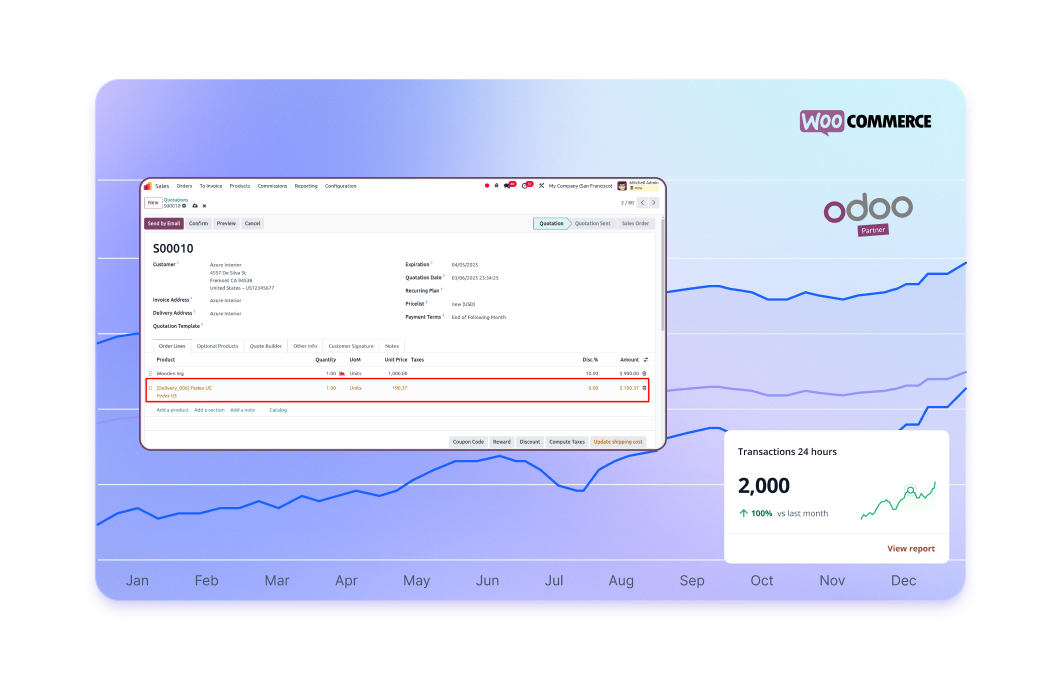Viewport: 1061px width, 679px height.
Task: Select Sales Order status stage
Action: (635, 223)
